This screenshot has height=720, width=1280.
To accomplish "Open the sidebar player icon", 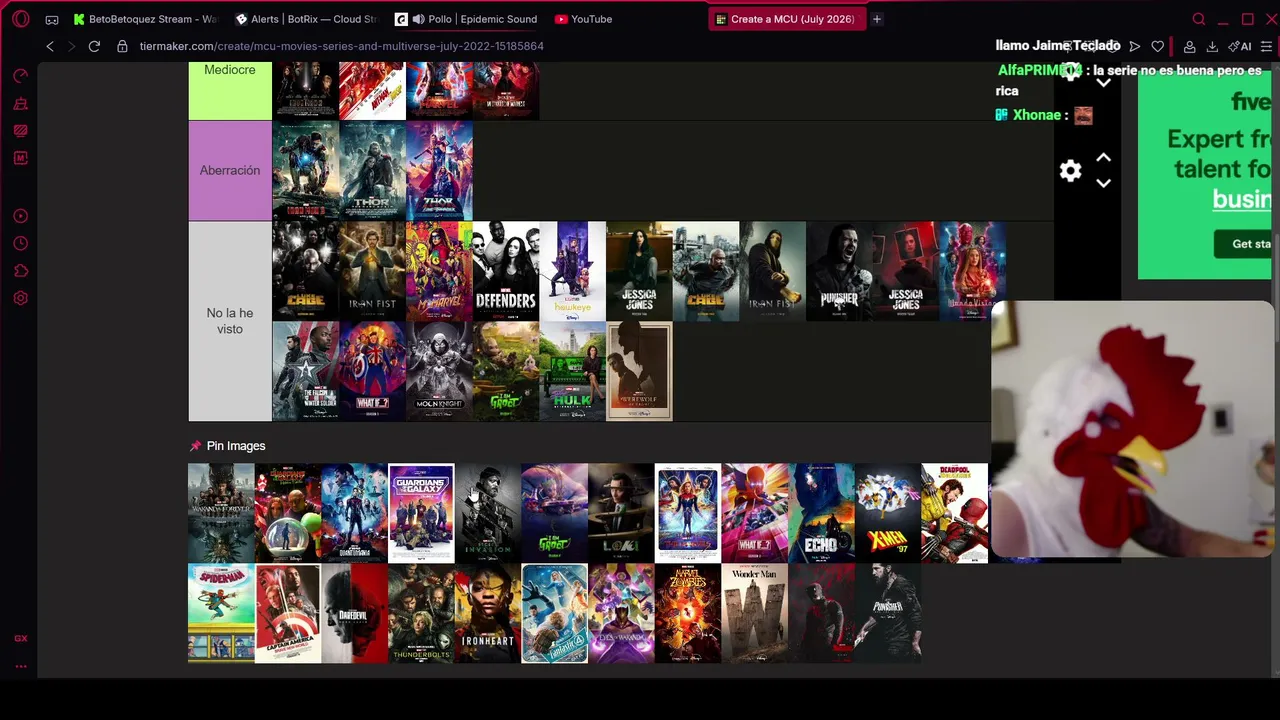I will point(21,216).
